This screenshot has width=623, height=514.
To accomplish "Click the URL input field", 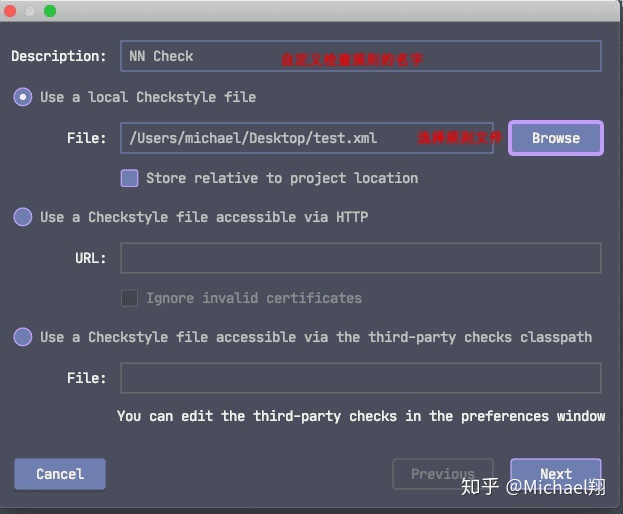I will 361,258.
